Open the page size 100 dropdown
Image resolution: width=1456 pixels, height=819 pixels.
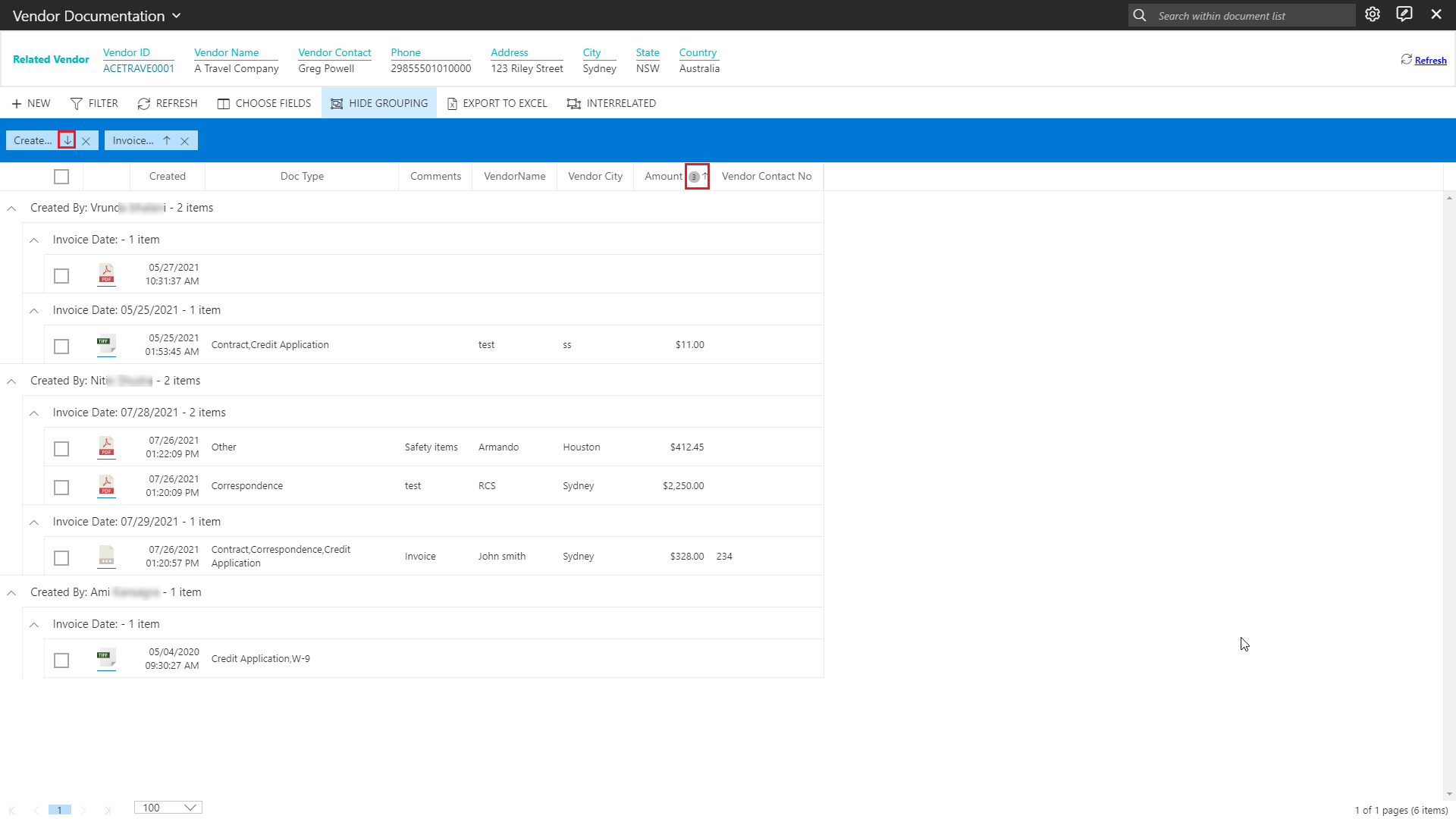pyautogui.click(x=168, y=808)
